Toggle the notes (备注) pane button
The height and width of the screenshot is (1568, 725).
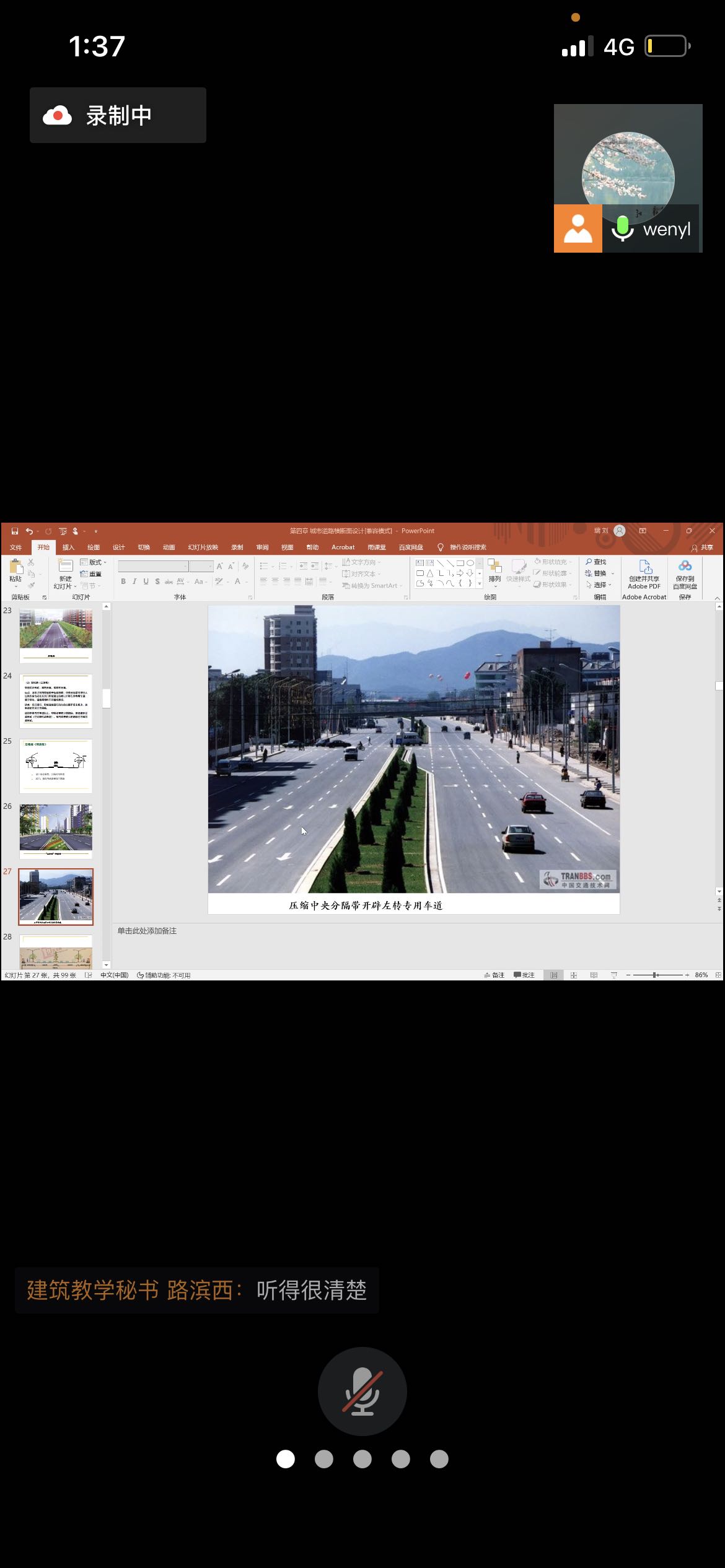494,975
